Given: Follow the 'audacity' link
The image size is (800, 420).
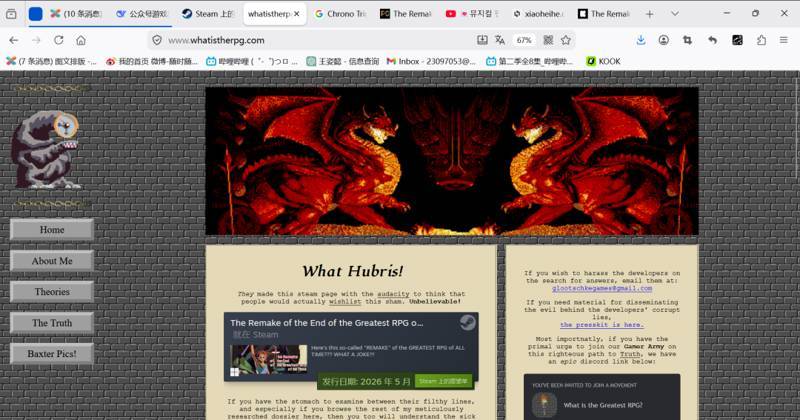Looking at the screenshot, I should [x=393, y=294].
